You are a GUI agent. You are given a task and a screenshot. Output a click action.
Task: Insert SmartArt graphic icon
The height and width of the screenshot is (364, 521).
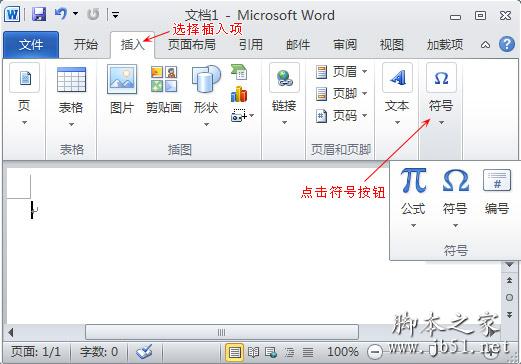(239, 72)
